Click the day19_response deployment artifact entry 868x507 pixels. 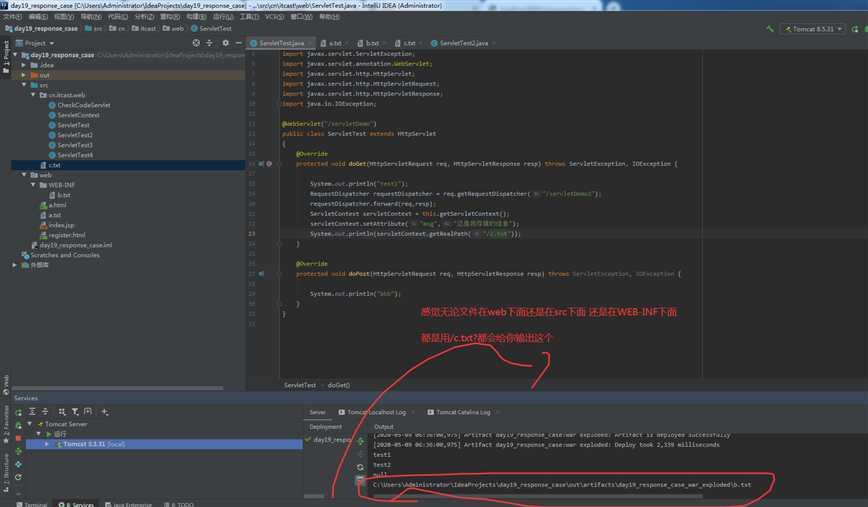point(329,439)
